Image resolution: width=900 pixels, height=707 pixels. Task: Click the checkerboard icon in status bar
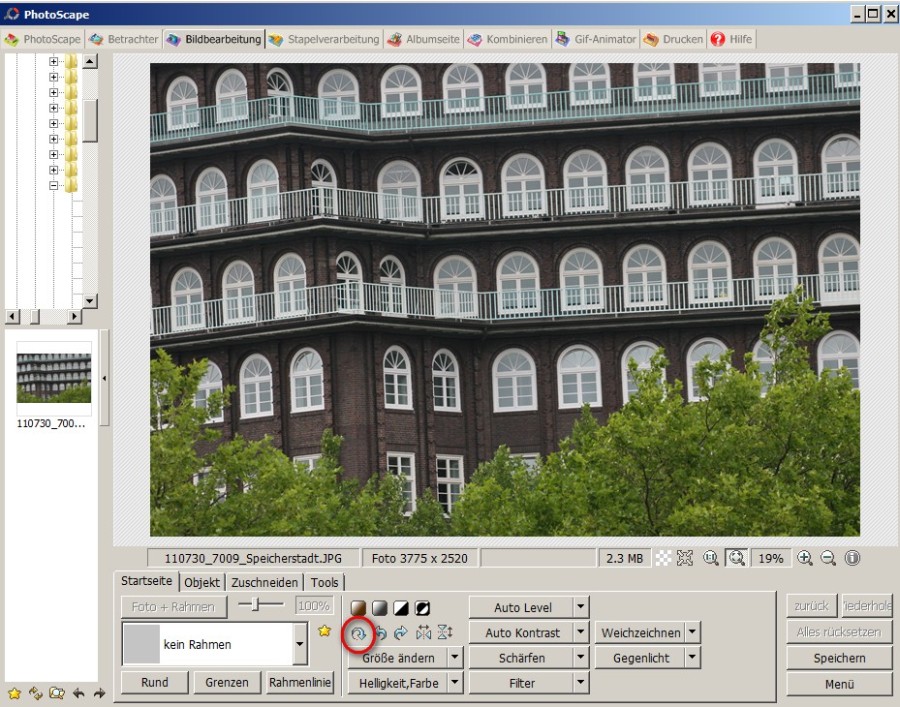click(664, 558)
